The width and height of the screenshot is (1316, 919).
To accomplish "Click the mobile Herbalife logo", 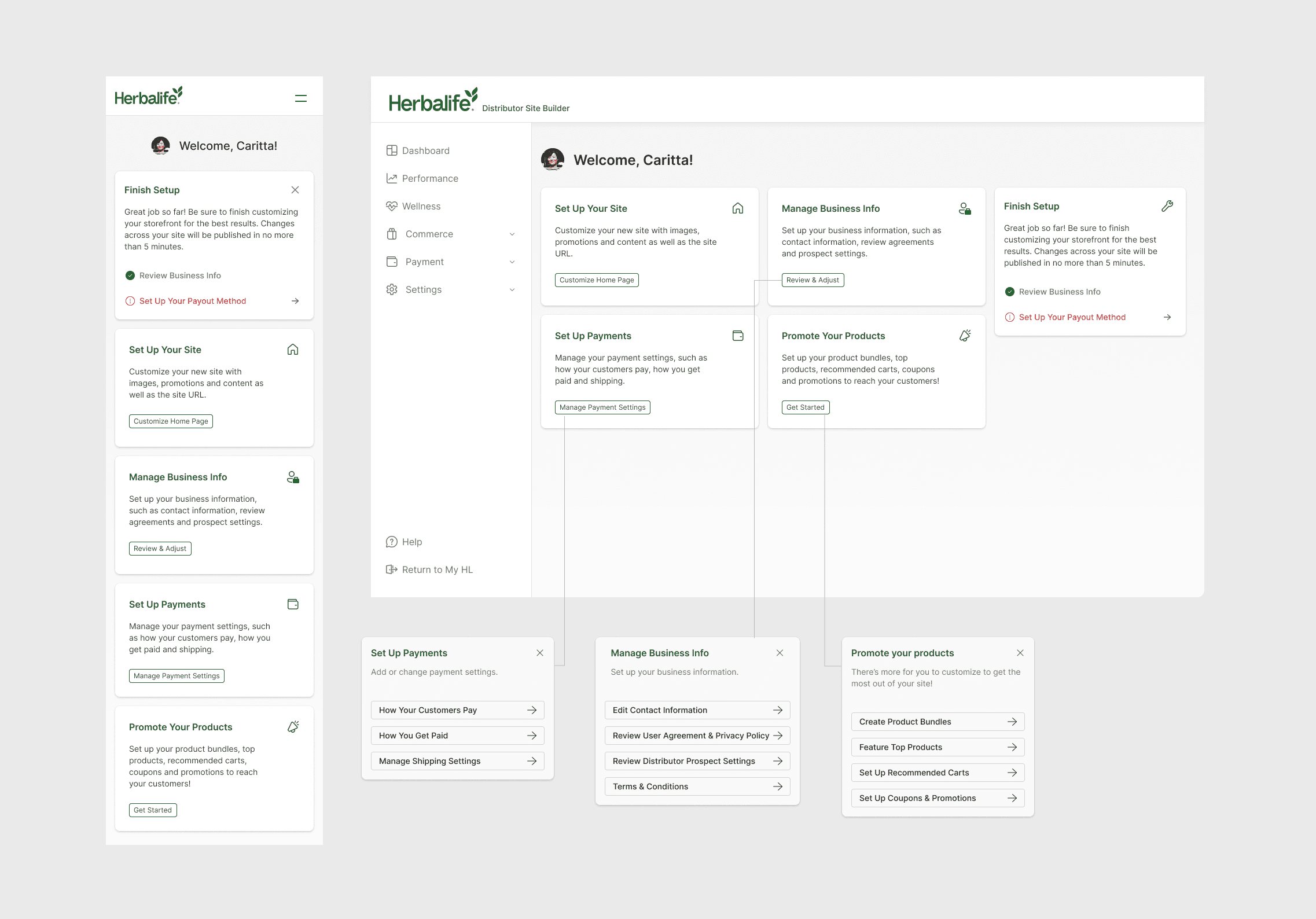I will (x=149, y=96).
